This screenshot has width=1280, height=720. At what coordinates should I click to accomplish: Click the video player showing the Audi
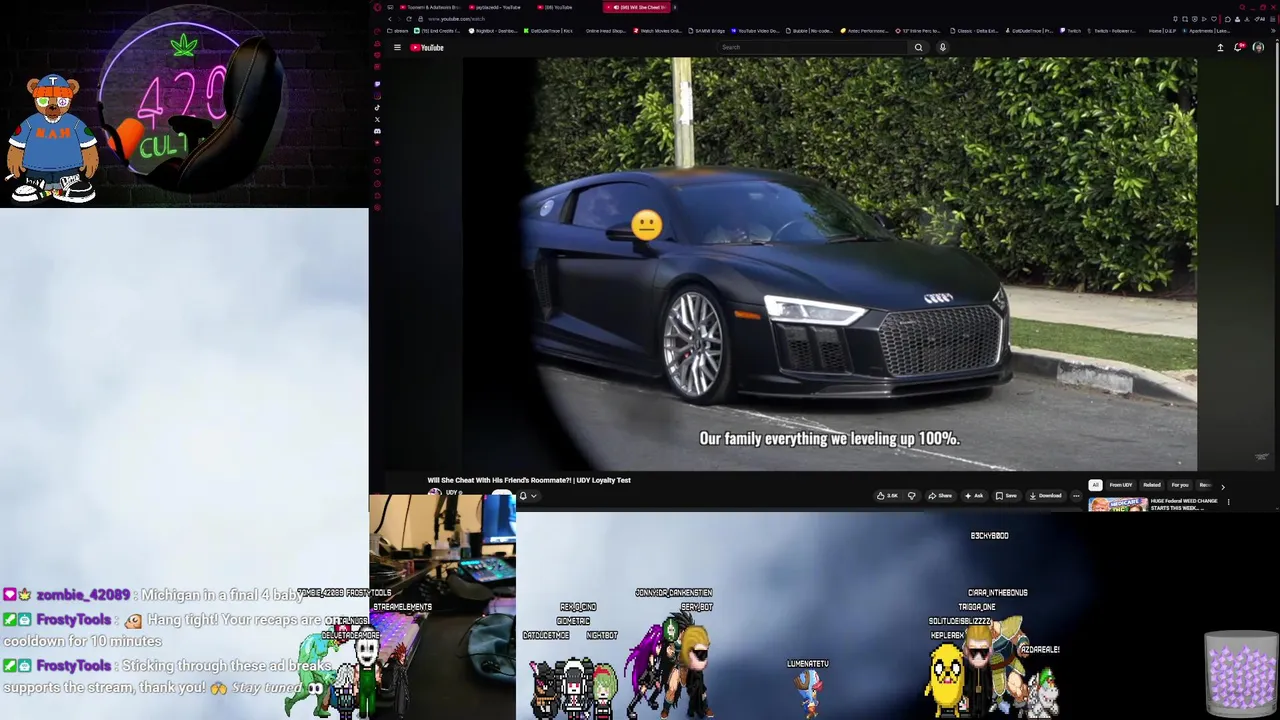(830, 263)
